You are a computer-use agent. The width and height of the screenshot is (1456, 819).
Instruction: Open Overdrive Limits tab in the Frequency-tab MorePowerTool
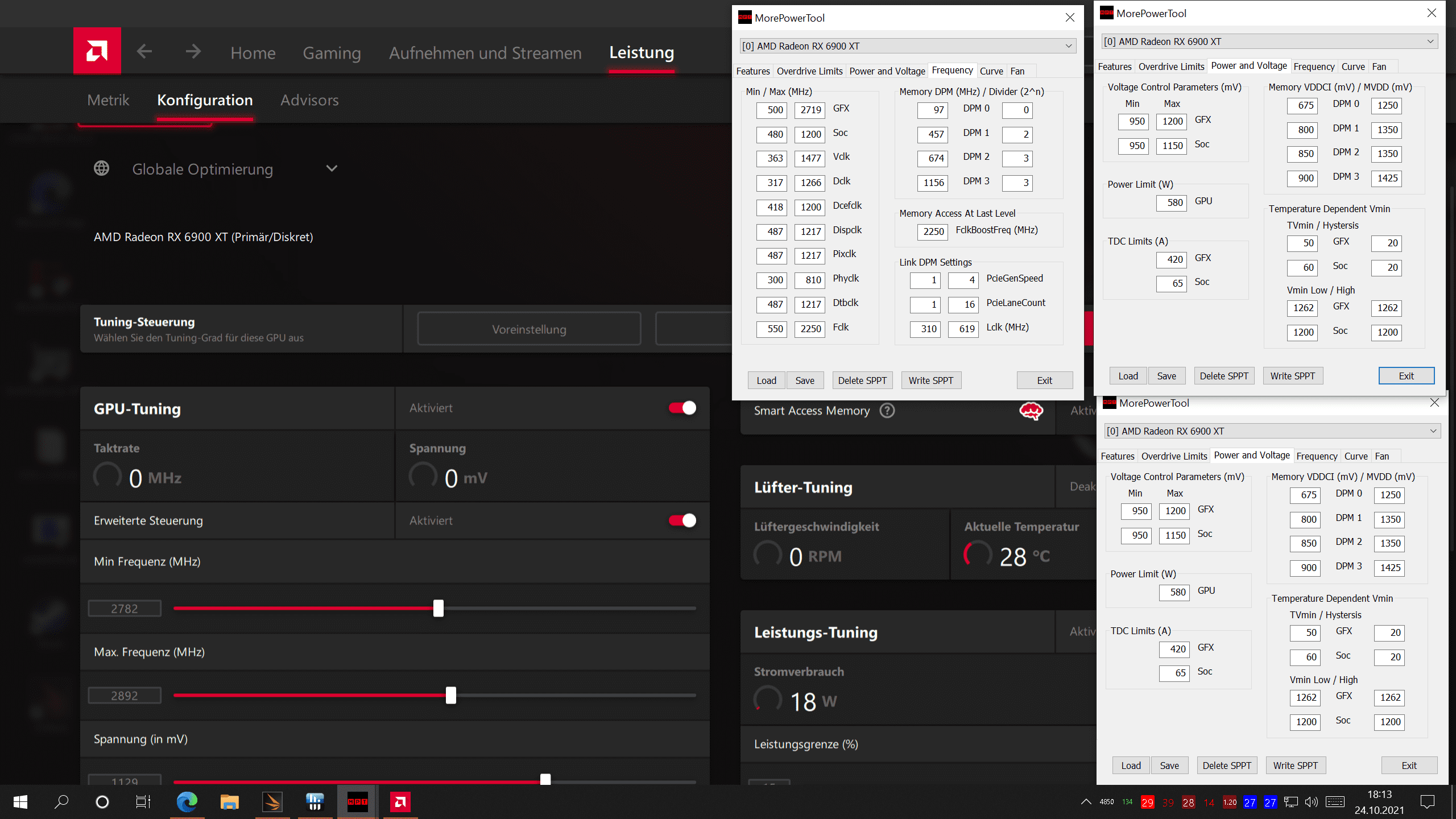(809, 71)
